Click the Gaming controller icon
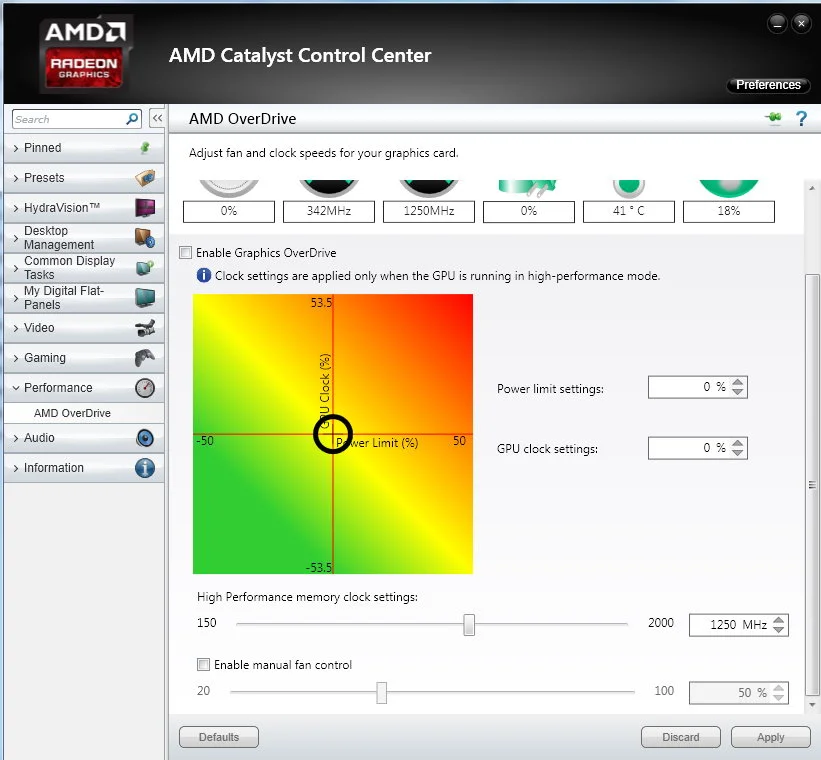Viewport: 821px width, 760px height. pos(145,358)
